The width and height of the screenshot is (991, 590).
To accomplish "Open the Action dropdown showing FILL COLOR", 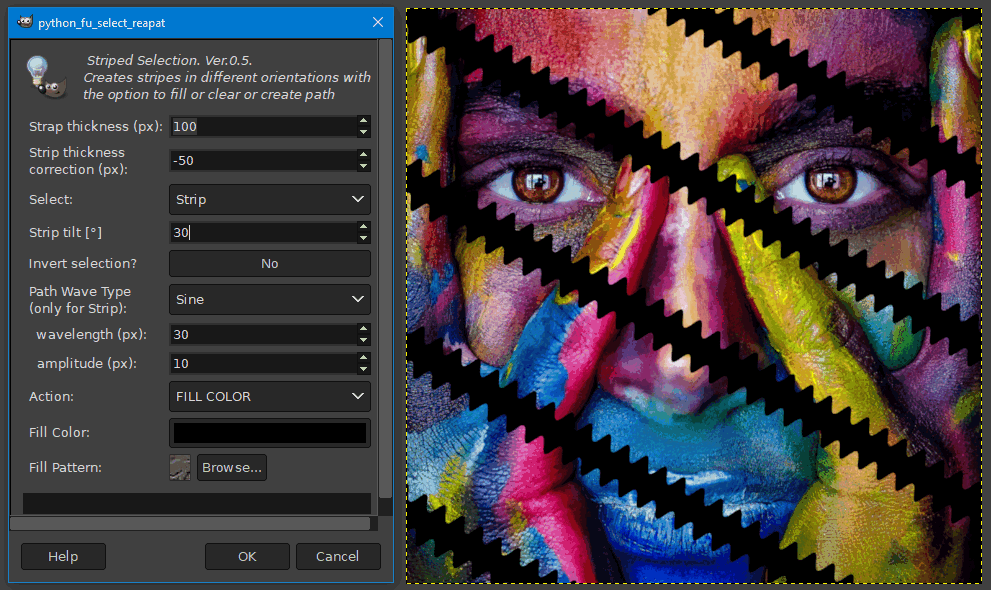I will tap(269, 396).
